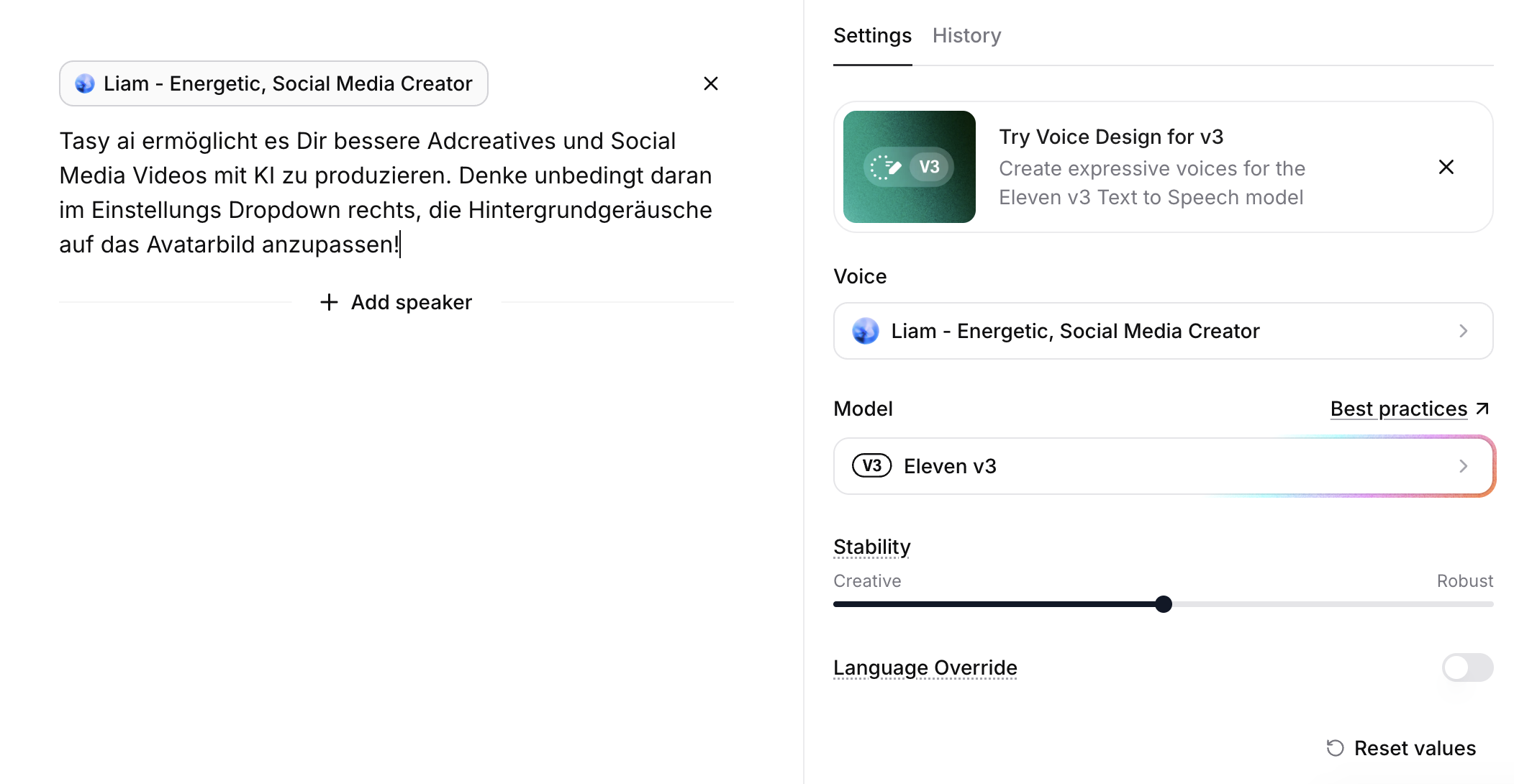
Task: Click the Reset values circular arrow icon
Action: click(x=1335, y=748)
